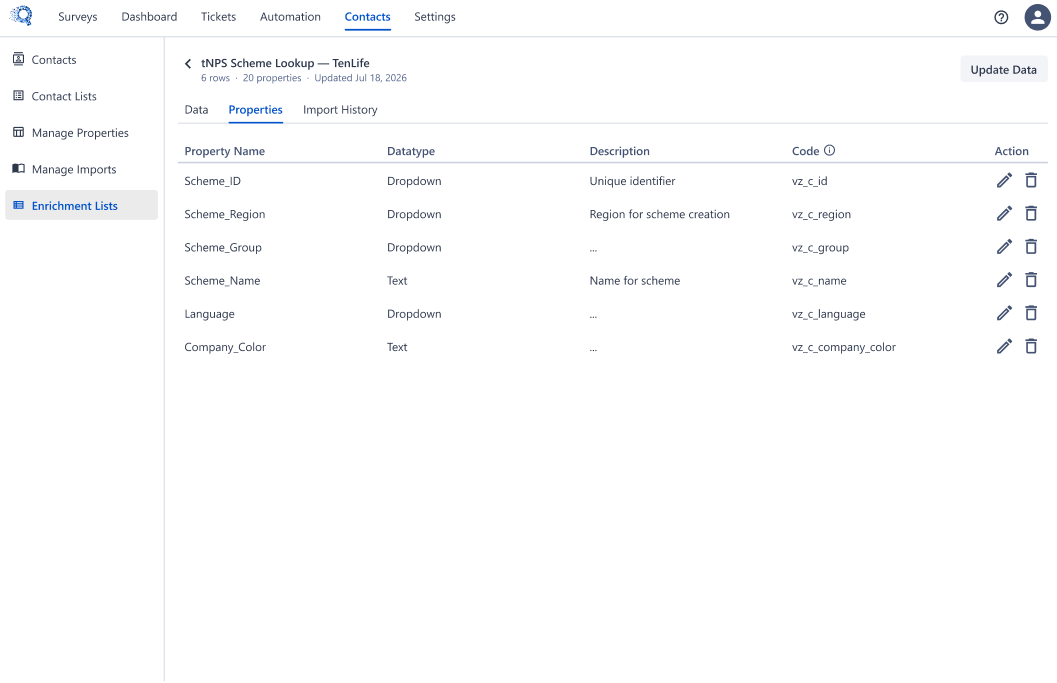
Task: Click pencil icon for Scheme_Group
Action: pos(1004,247)
